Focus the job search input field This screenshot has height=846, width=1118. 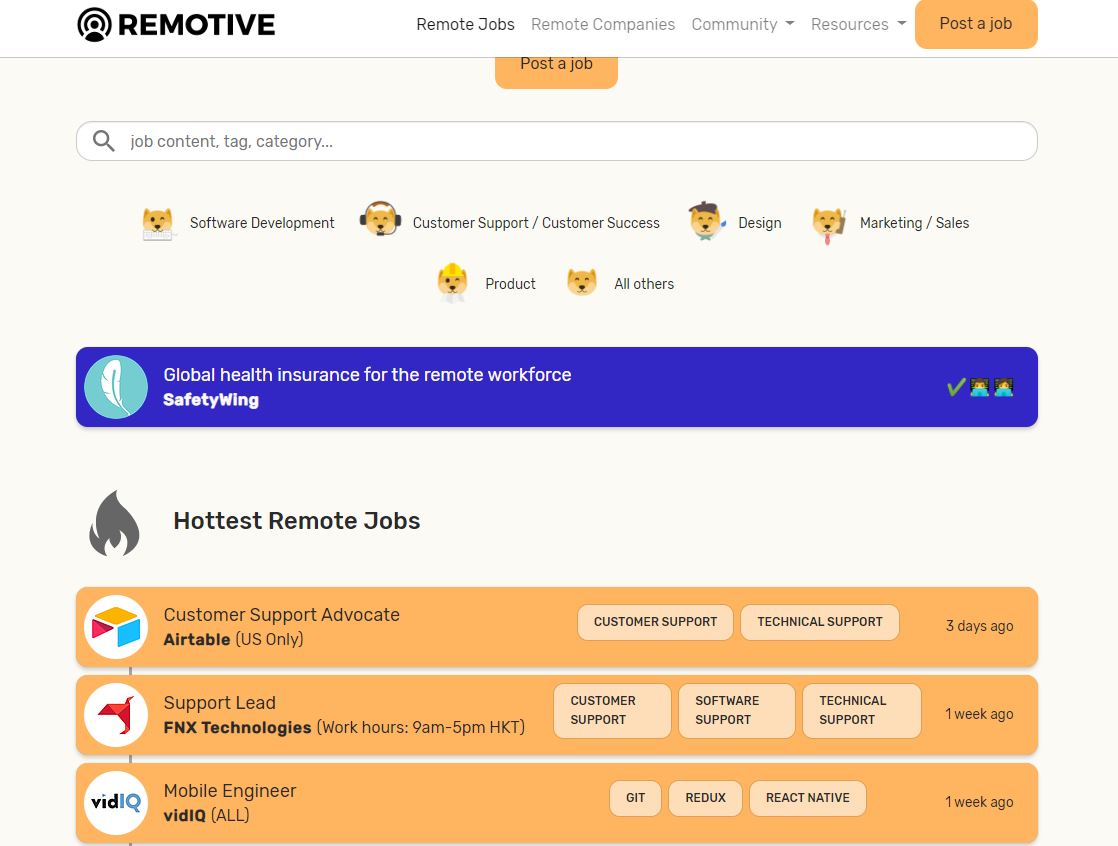pyautogui.click(x=557, y=141)
